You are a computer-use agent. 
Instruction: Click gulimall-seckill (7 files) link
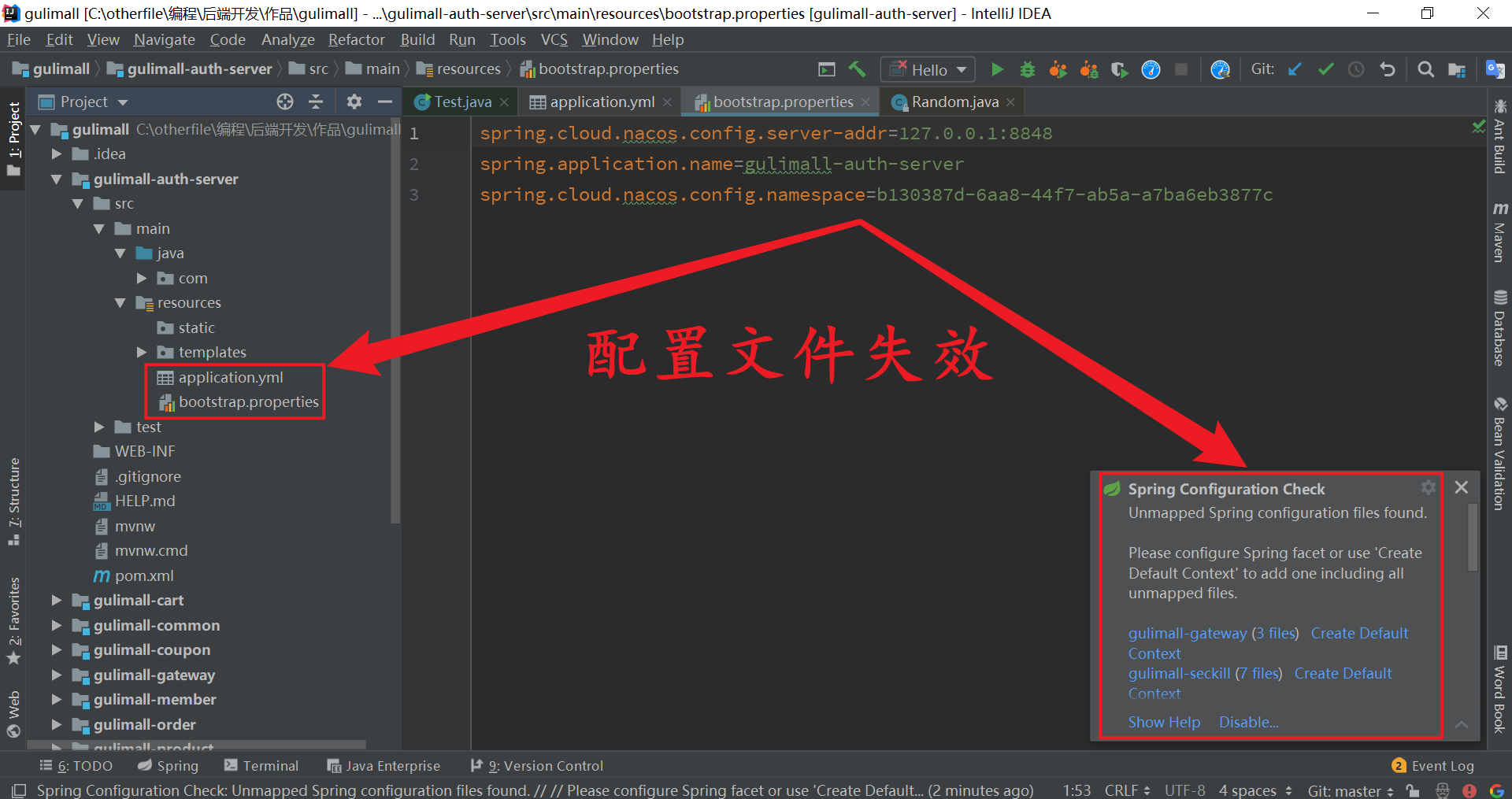(1205, 673)
